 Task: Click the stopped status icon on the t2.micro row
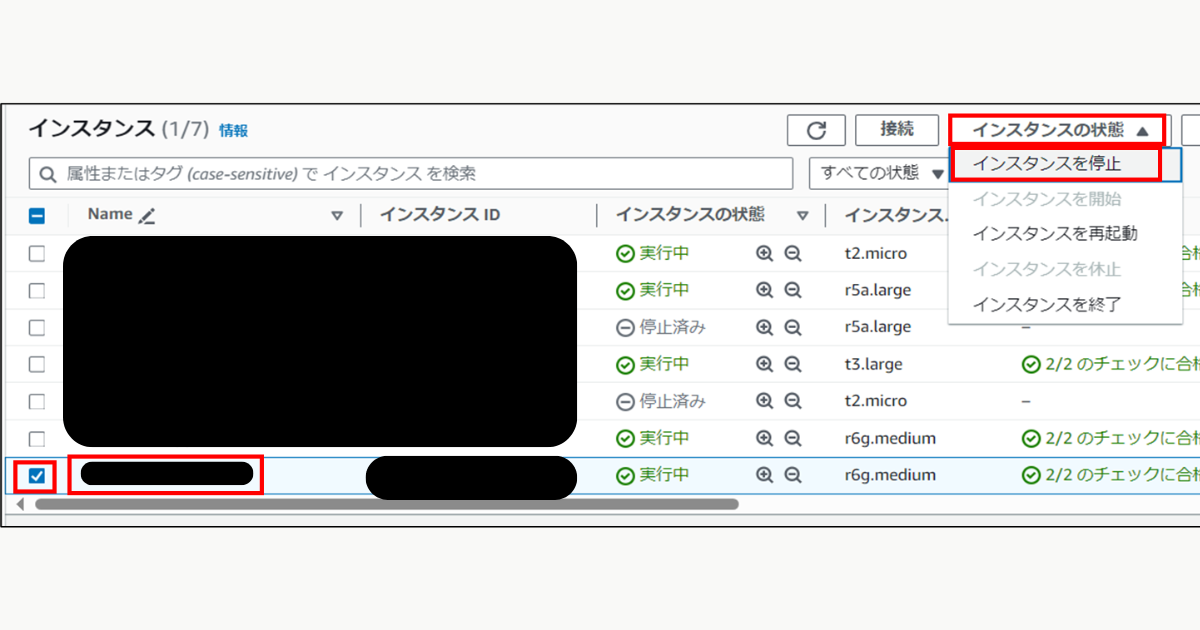coord(623,401)
